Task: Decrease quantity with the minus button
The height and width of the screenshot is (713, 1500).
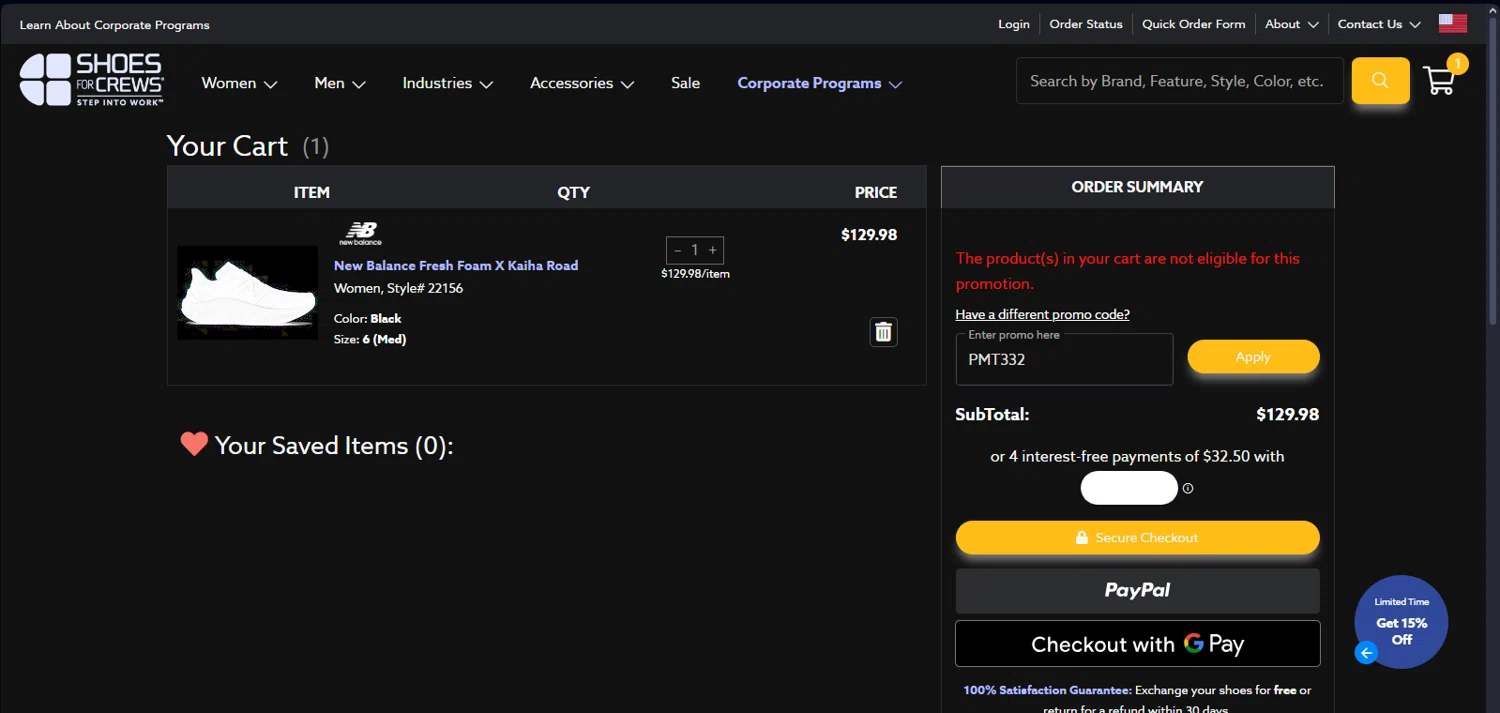Action: (x=678, y=250)
